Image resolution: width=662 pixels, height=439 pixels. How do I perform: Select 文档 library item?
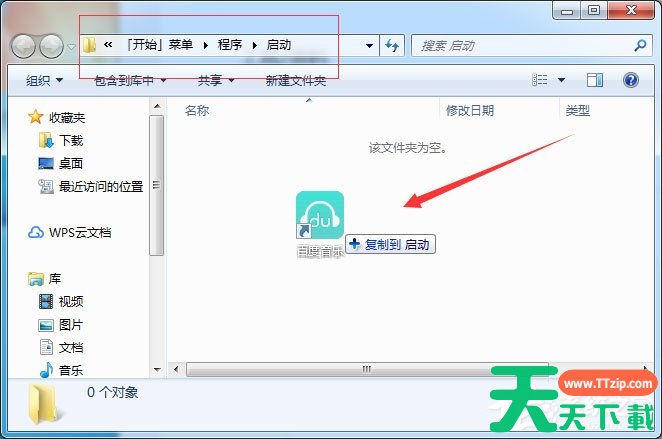(x=71, y=347)
